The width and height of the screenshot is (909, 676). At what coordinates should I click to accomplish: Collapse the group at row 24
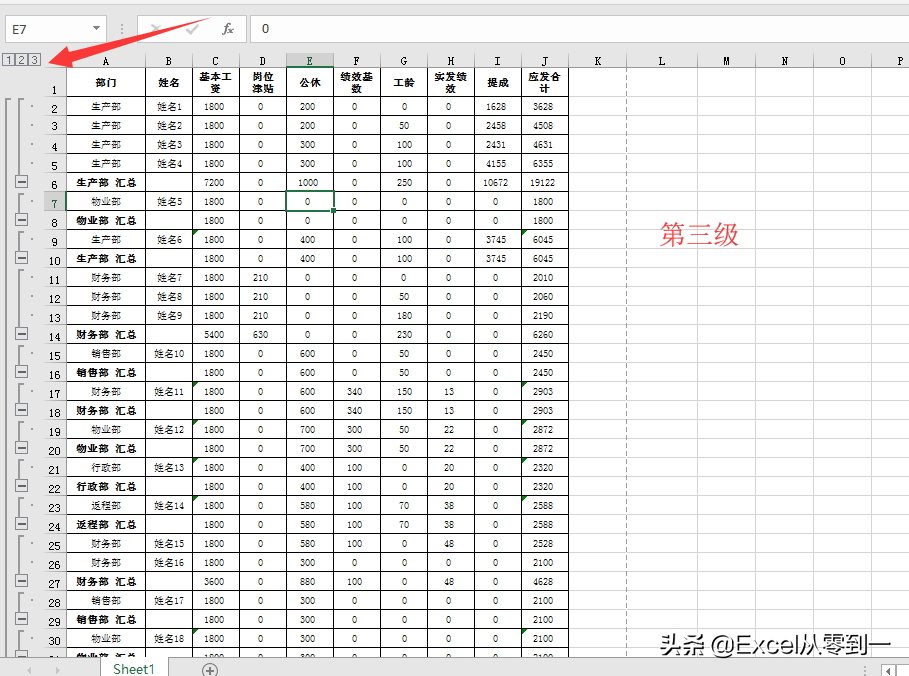pyautogui.click(x=21, y=524)
